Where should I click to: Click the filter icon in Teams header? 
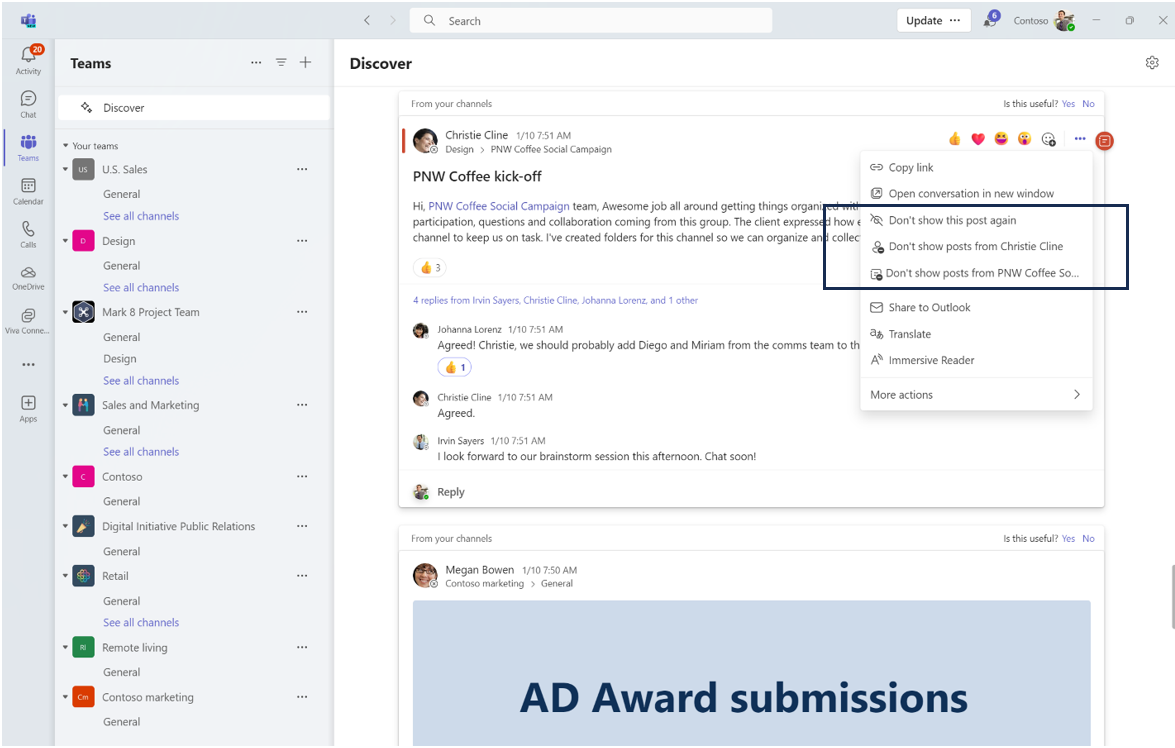pyautogui.click(x=281, y=63)
